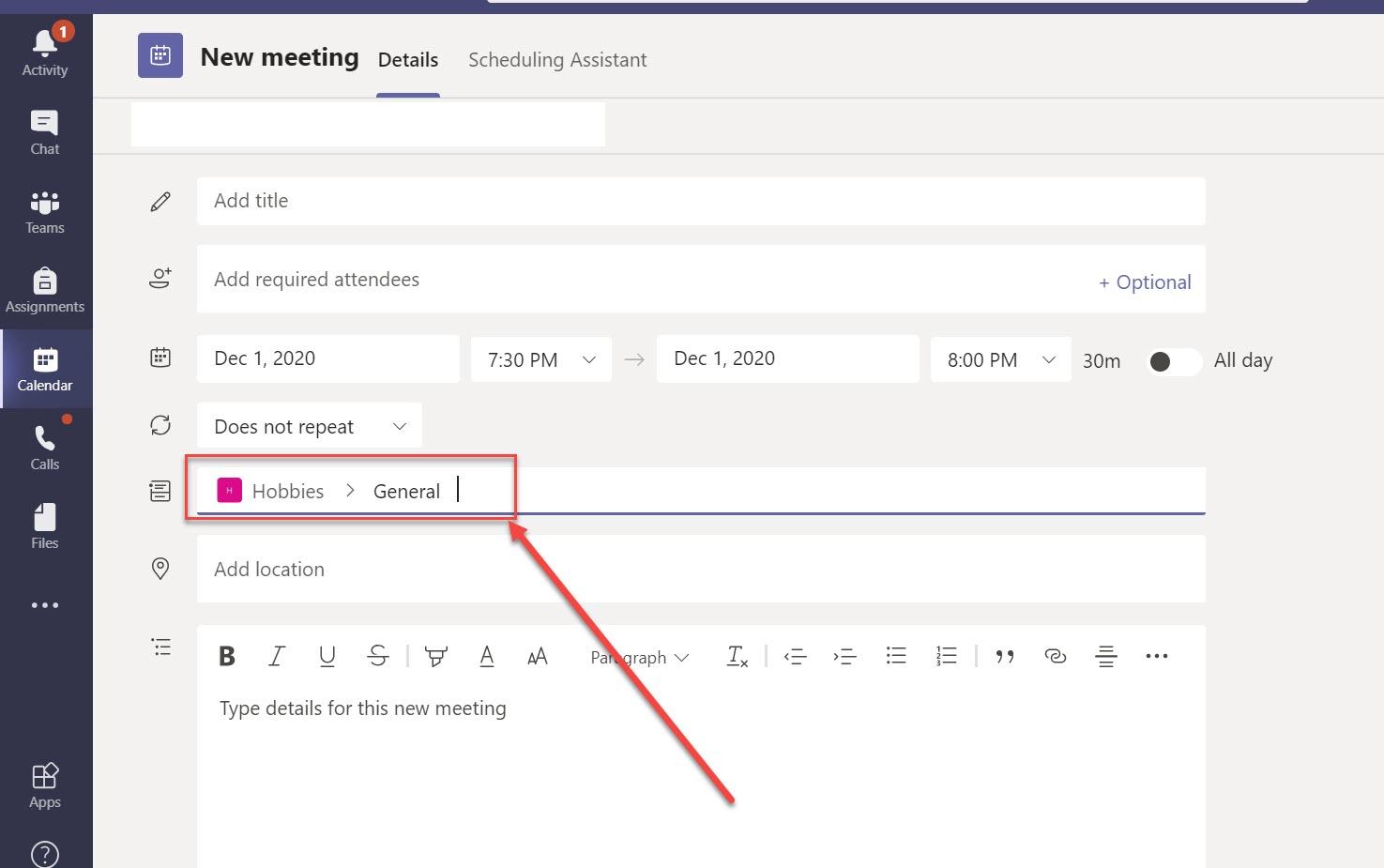Open the Apps store icon
The image size is (1384, 868).
point(45,785)
